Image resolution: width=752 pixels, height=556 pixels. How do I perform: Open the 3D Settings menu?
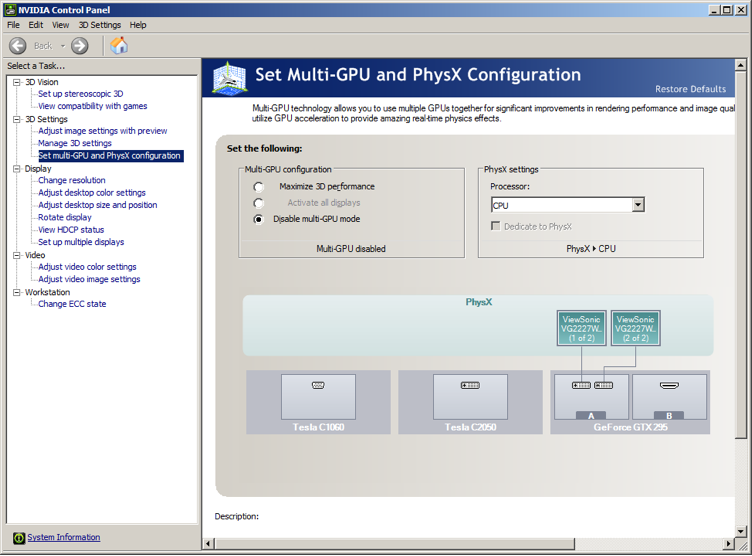[99, 25]
